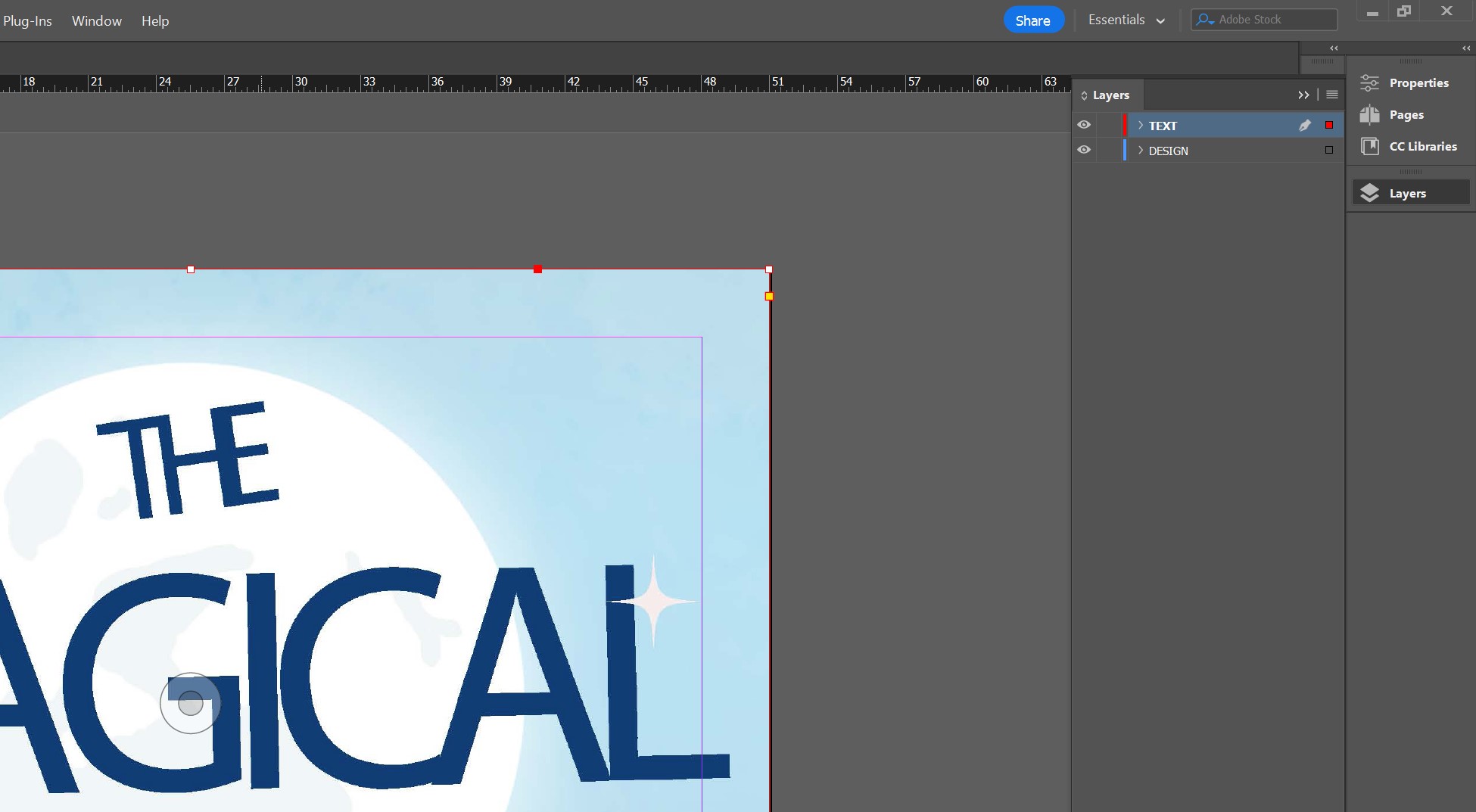Collapse Layers panel with double-arrow icon
The width and height of the screenshot is (1476, 812).
(x=1303, y=95)
